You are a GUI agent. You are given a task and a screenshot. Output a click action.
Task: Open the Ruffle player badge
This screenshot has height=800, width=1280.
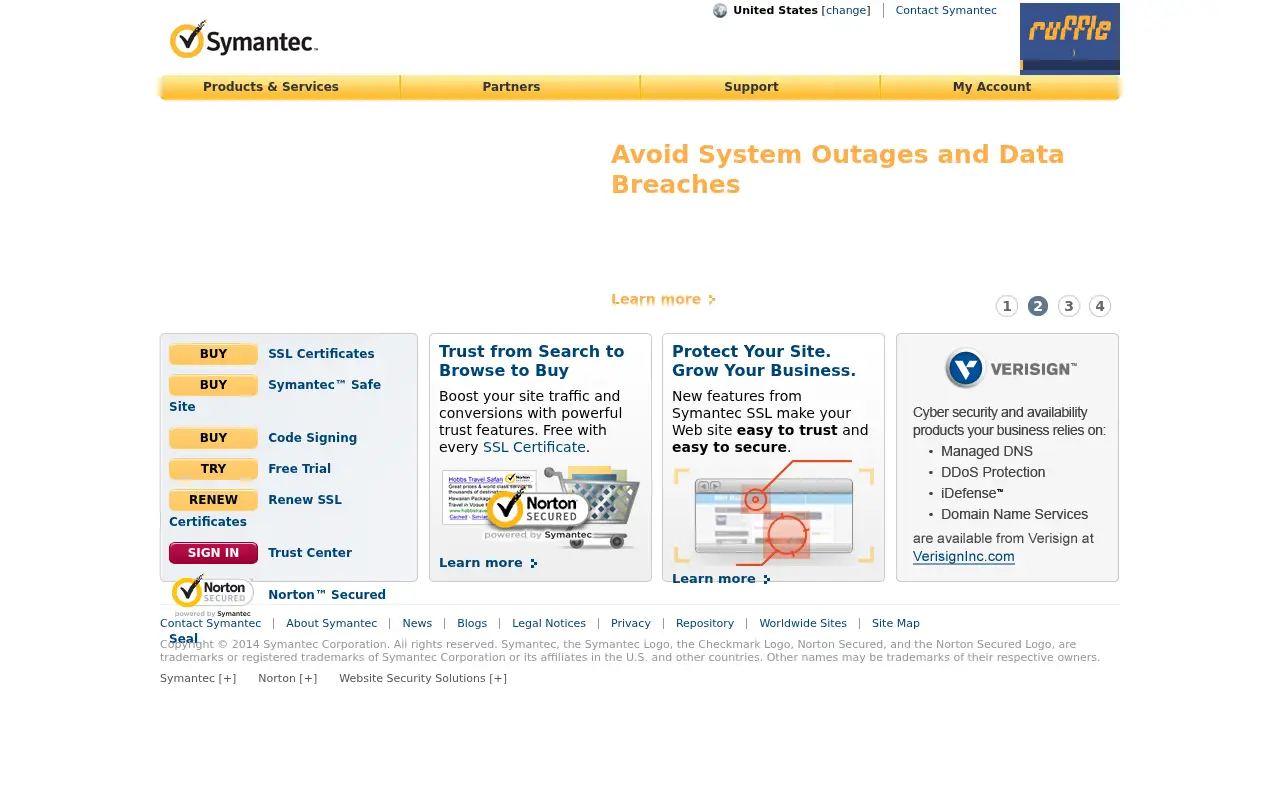pos(1070,39)
